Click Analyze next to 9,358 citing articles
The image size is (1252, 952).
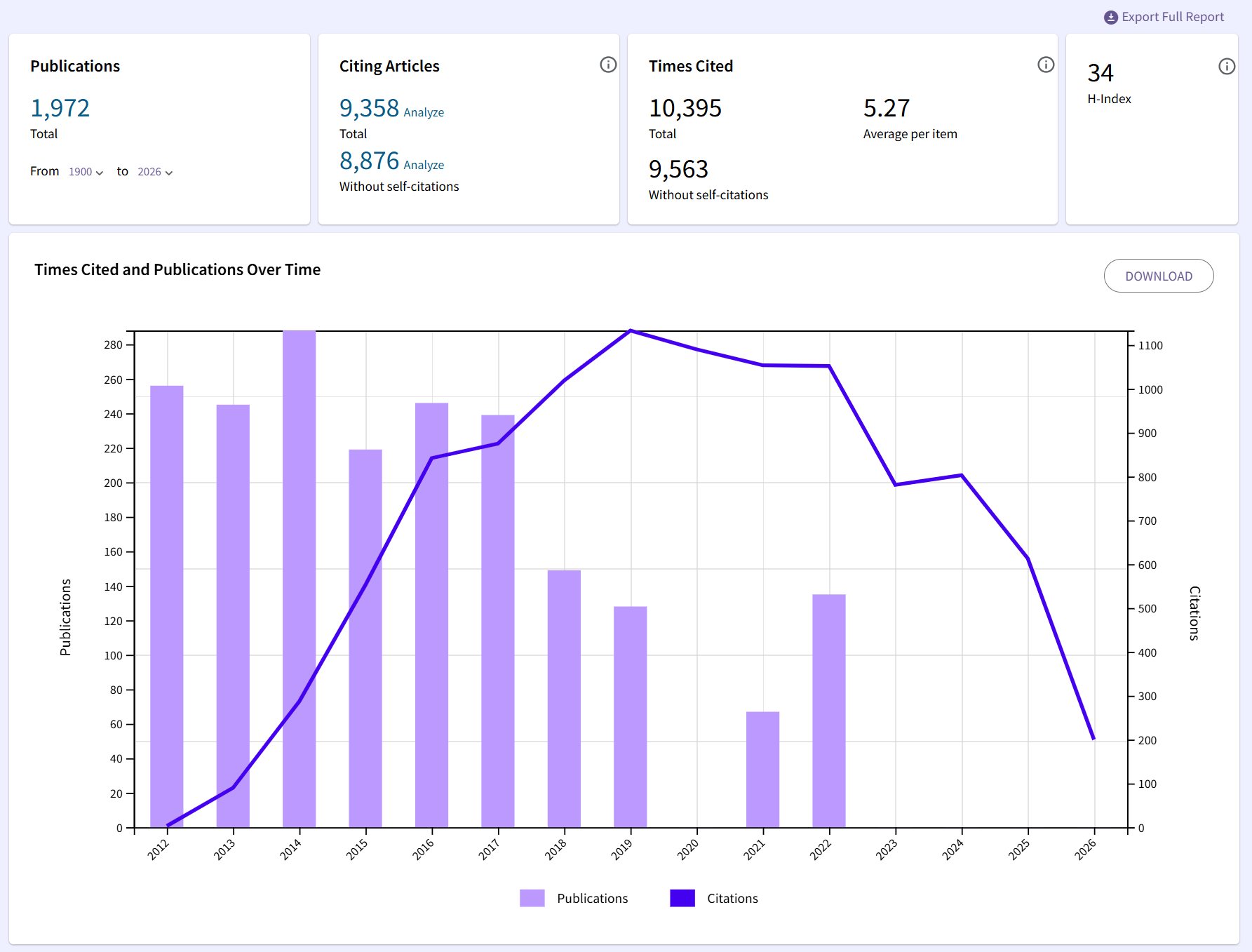tap(424, 112)
